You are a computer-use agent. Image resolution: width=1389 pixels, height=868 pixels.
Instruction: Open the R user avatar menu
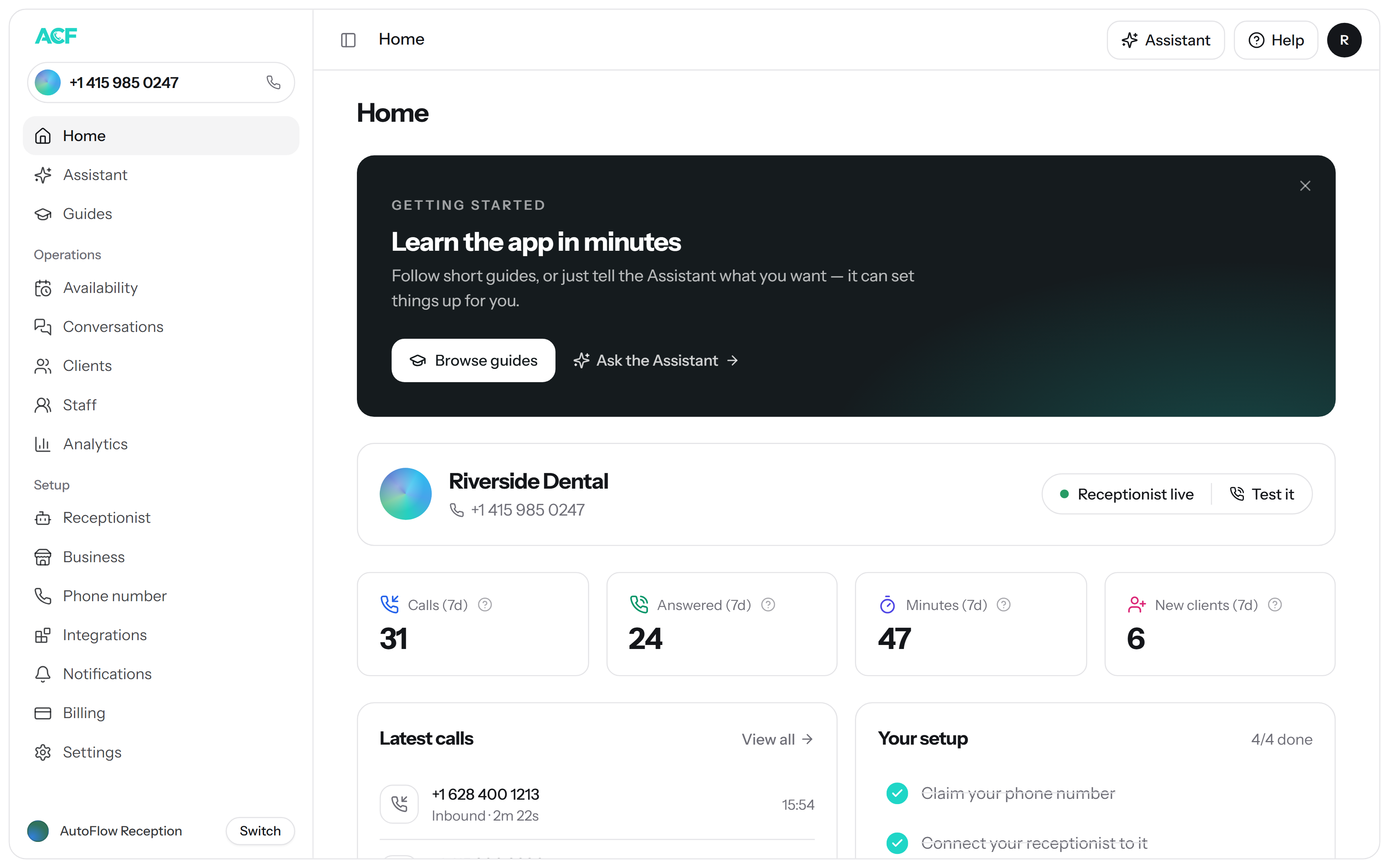[x=1344, y=40]
